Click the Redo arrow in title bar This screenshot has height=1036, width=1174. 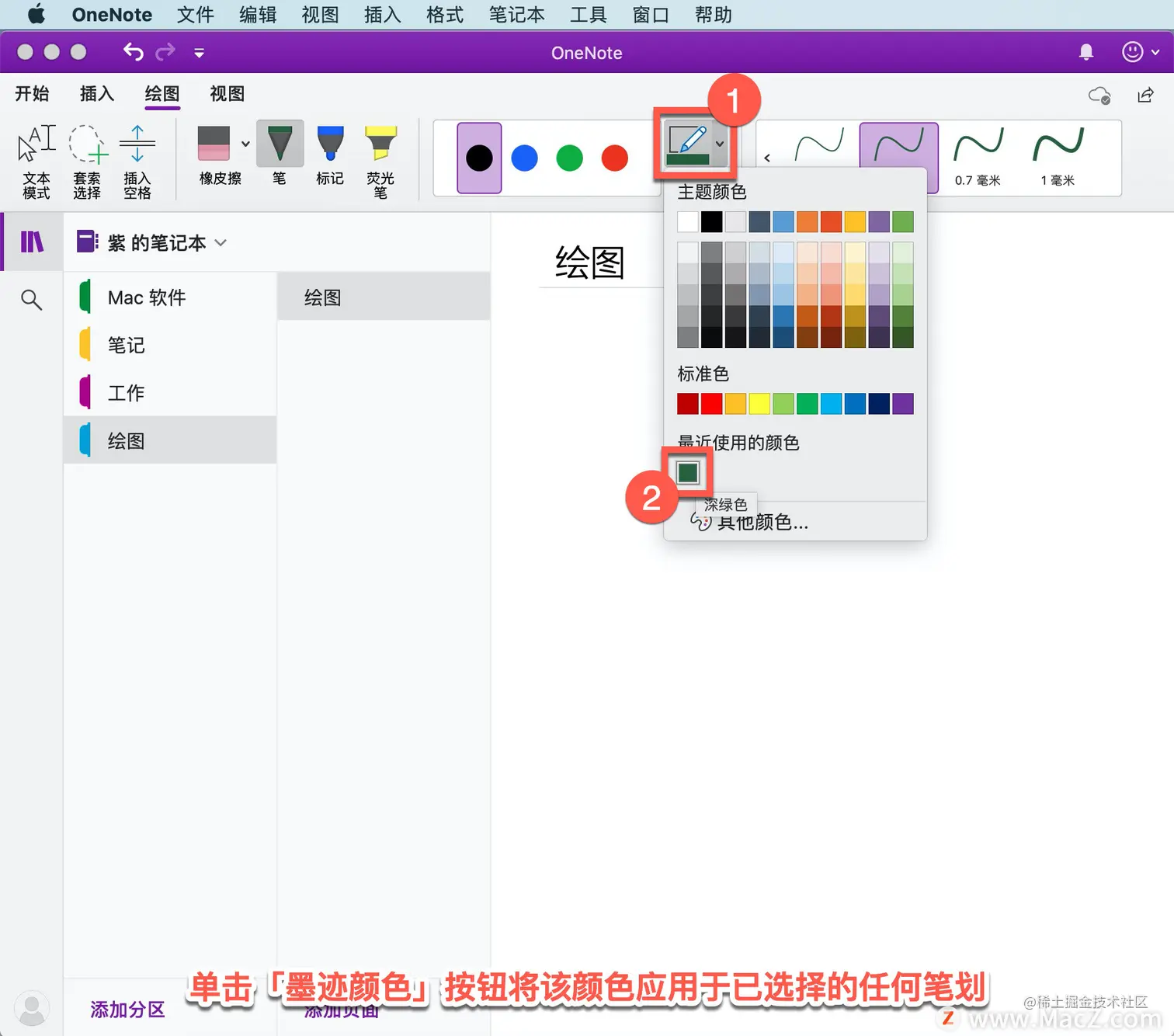point(165,52)
